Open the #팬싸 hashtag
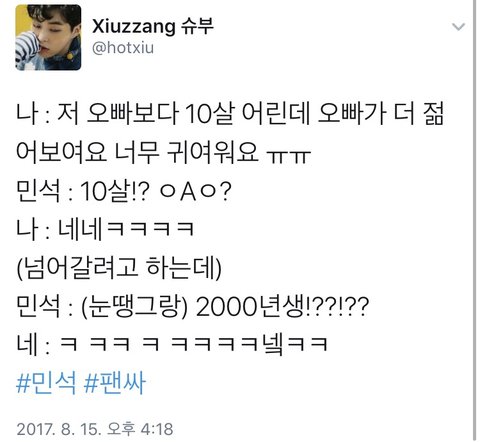 [114, 383]
